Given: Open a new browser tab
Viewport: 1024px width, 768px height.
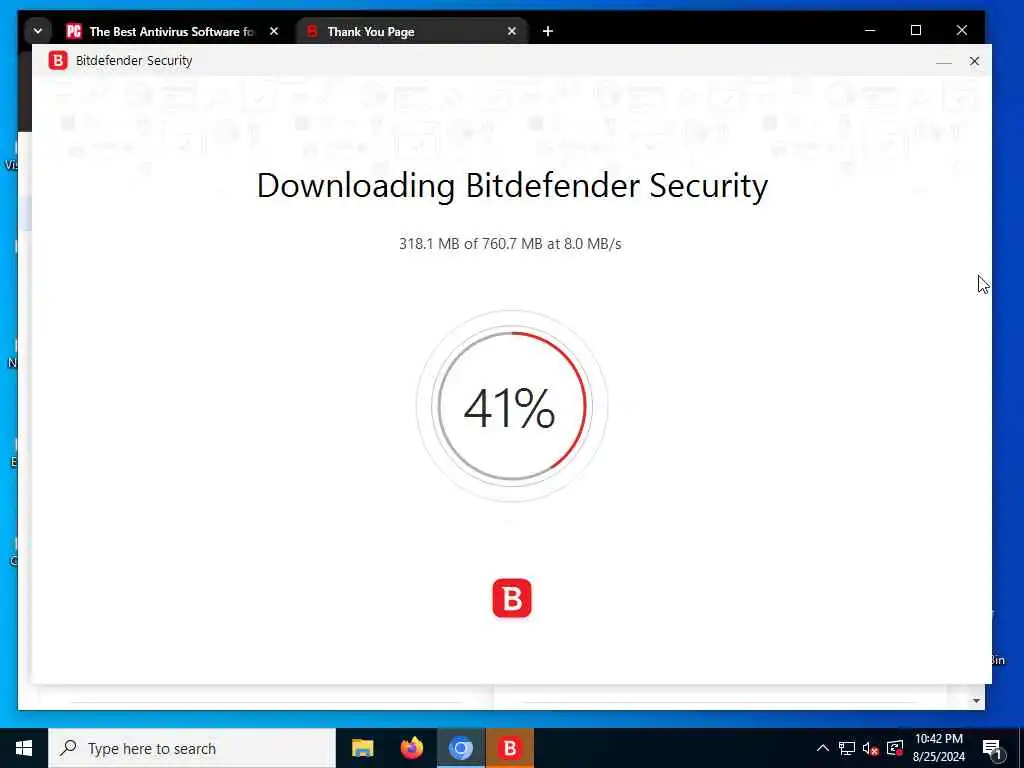Looking at the screenshot, I should tap(548, 31).
